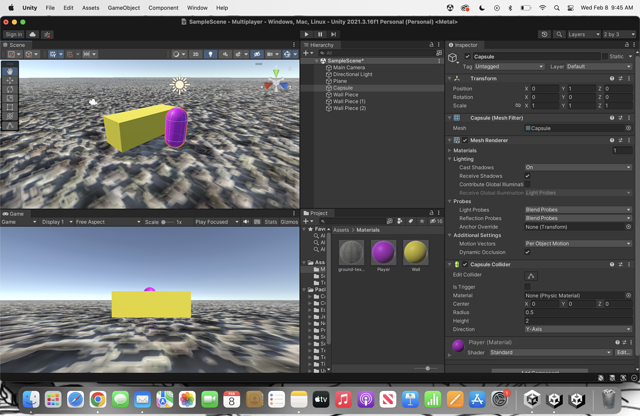This screenshot has height=416, width=640.
Task: Toggle the Receive Shadows checkbox
Action: (528, 176)
